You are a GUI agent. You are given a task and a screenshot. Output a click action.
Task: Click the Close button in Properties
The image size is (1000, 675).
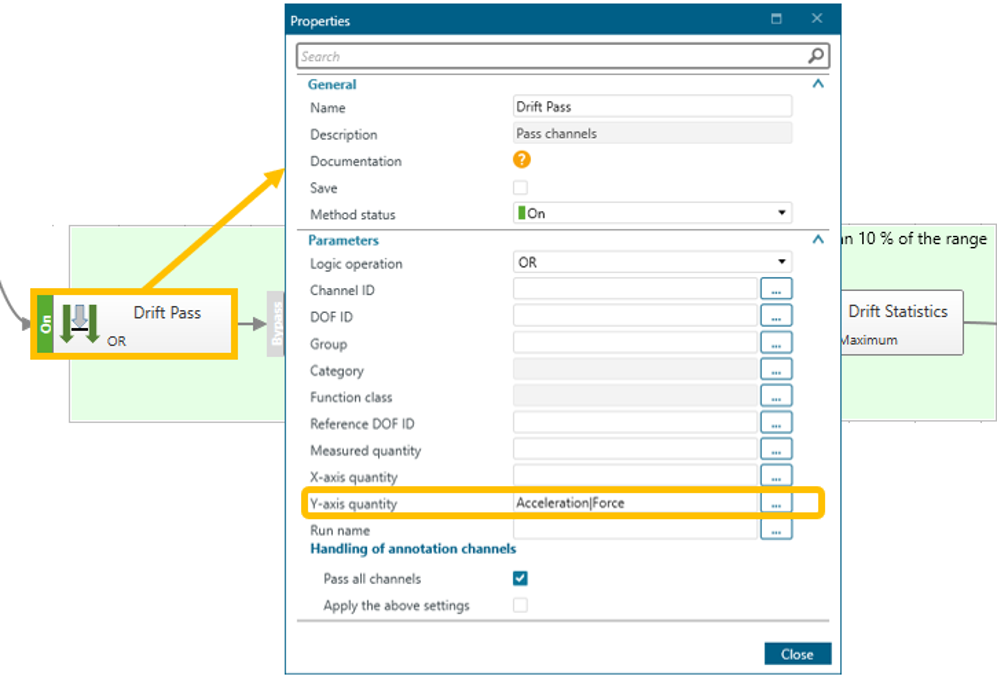(x=797, y=654)
